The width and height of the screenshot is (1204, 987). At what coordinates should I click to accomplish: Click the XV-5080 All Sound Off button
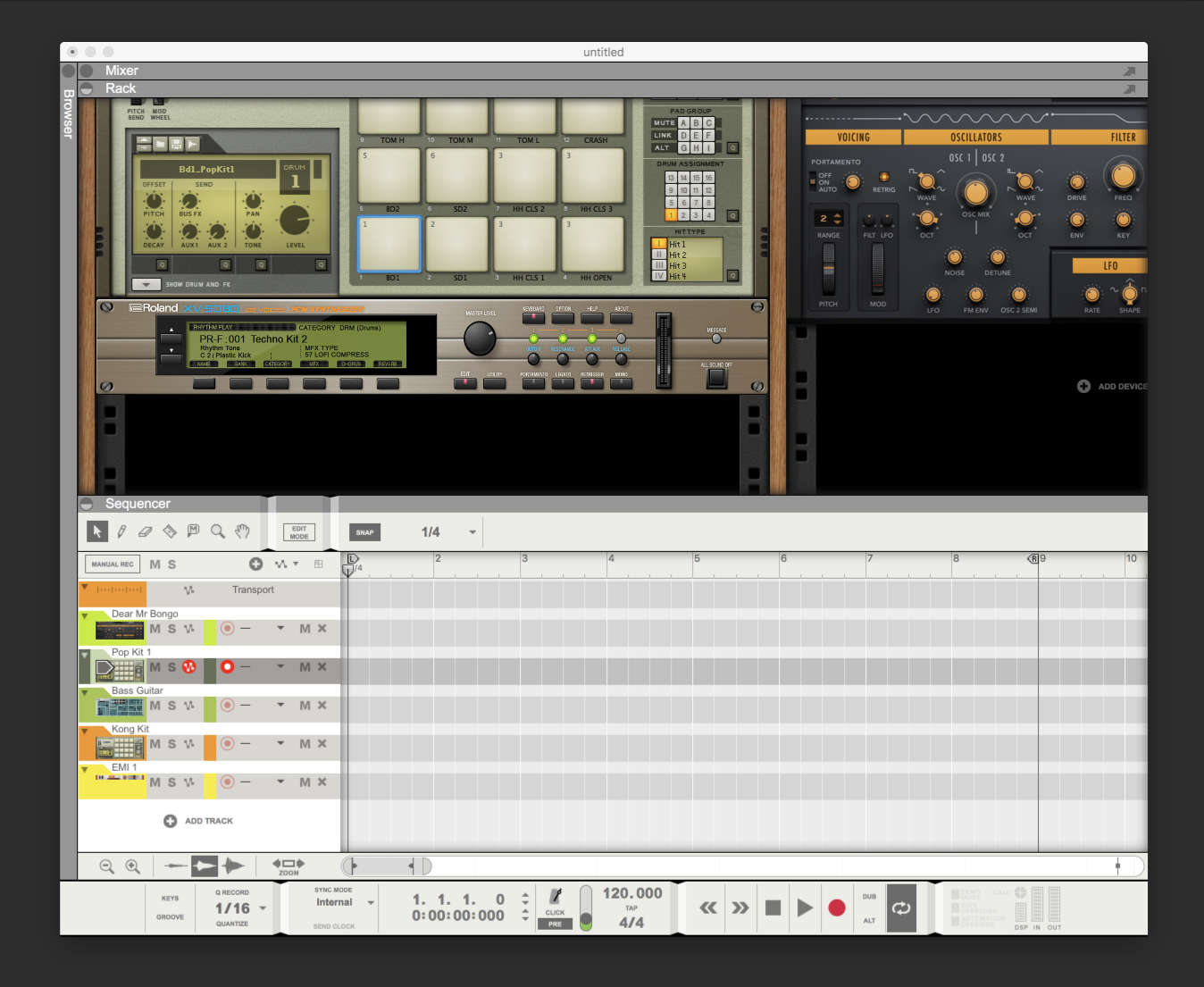click(716, 378)
